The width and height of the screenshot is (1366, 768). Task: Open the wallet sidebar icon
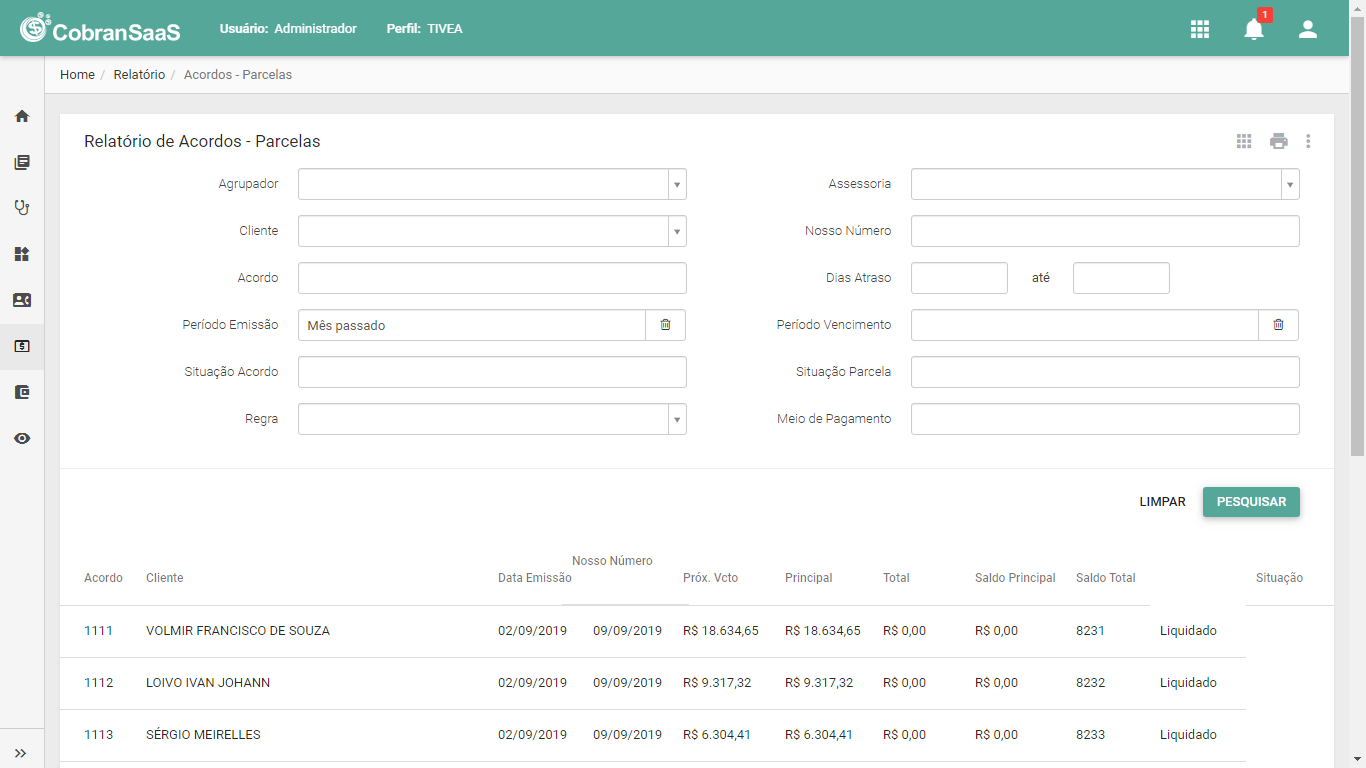[22, 392]
